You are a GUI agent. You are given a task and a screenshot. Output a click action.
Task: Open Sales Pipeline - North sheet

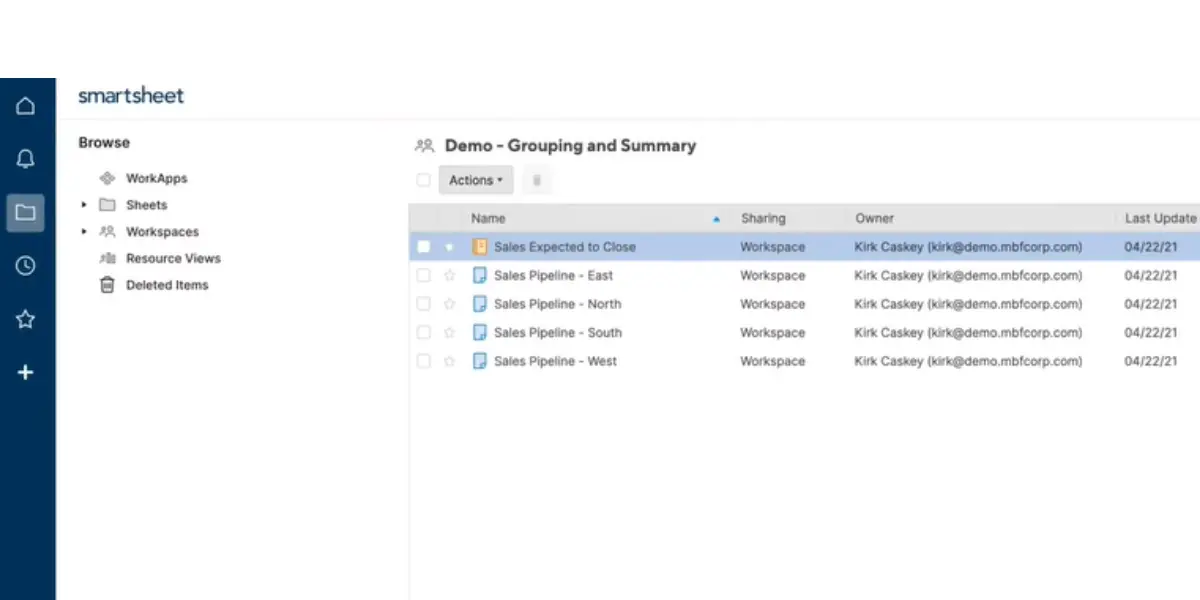[x=558, y=304]
